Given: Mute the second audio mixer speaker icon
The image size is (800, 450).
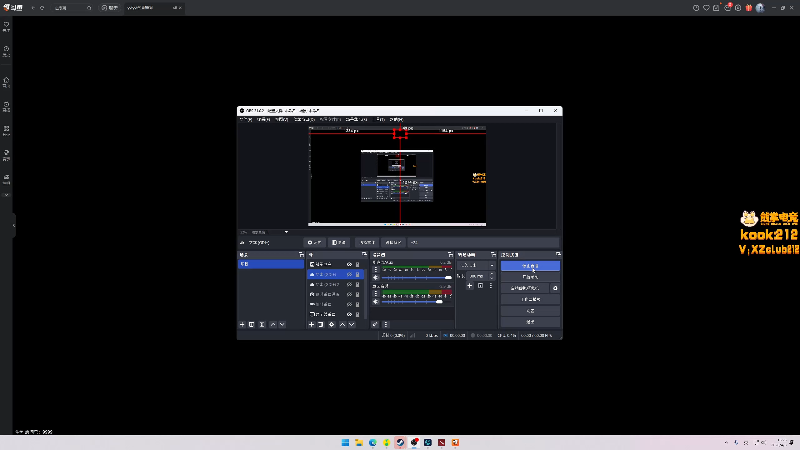Looking at the screenshot, I should [x=376, y=302].
